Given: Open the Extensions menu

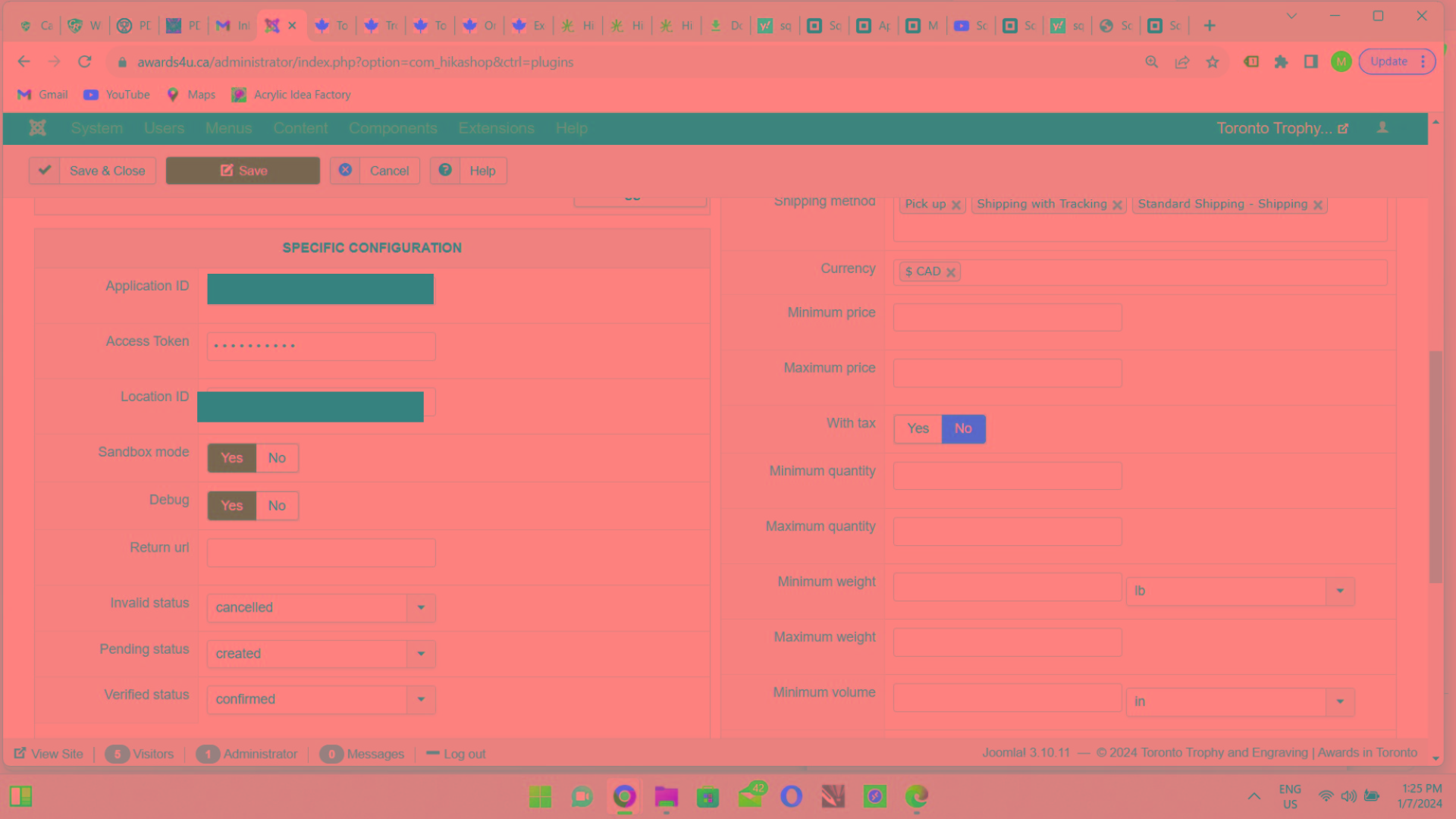Looking at the screenshot, I should [x=496, y=128].
